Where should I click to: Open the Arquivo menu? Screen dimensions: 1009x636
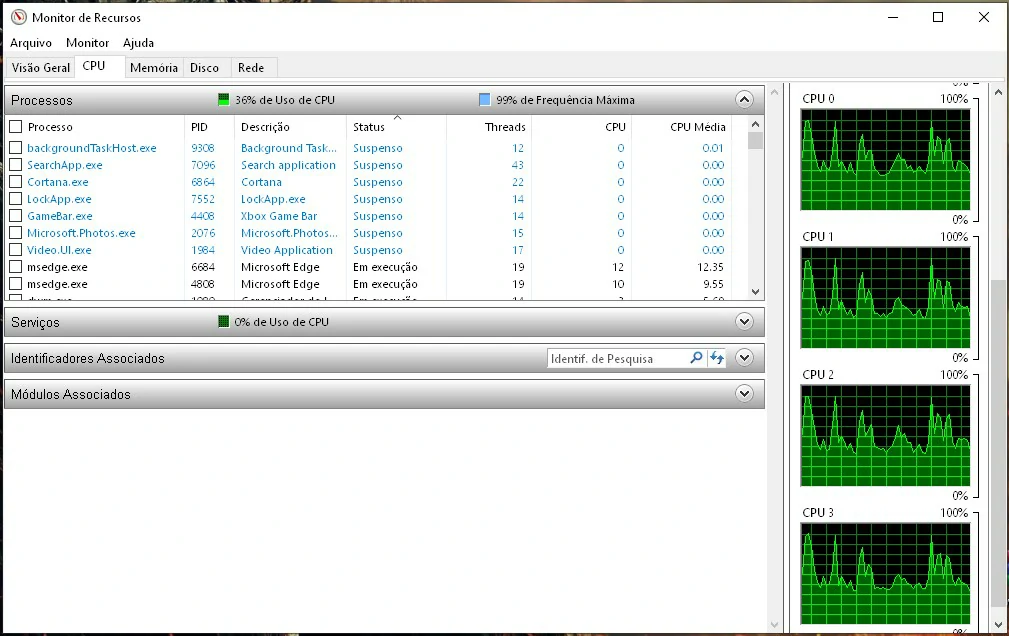(31, 42)
